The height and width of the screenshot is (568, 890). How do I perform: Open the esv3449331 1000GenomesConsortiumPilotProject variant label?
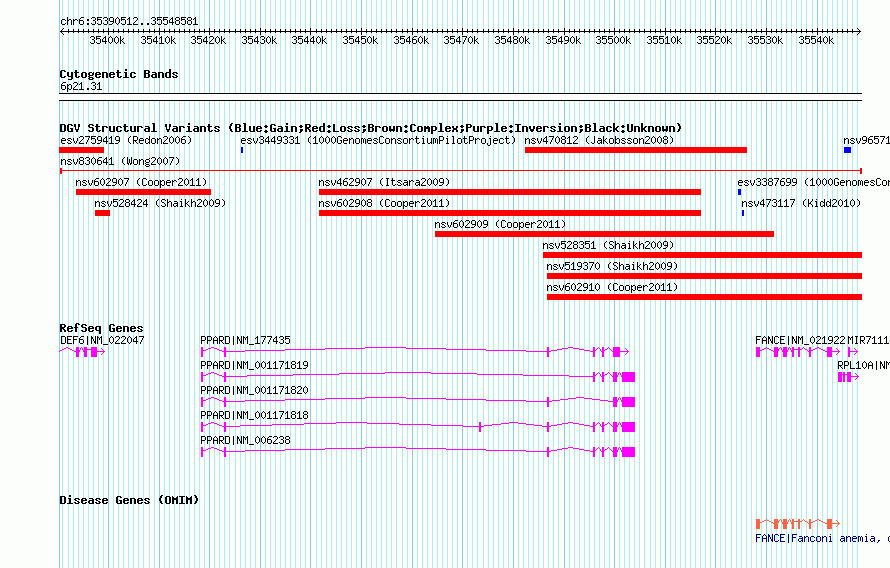[378, 140]
